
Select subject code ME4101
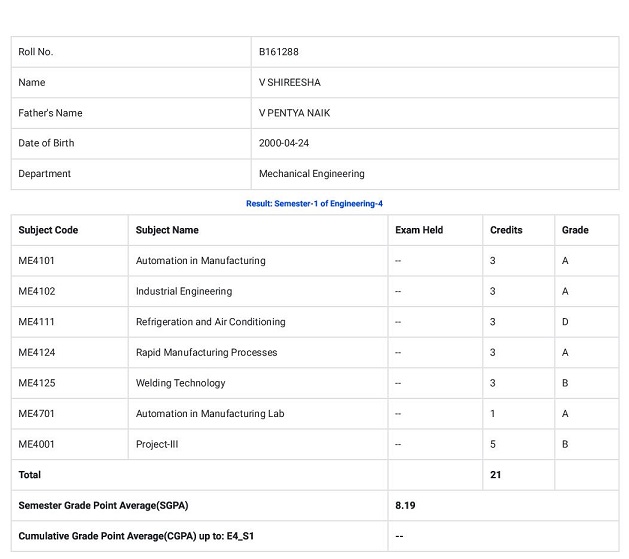[36, 261]
